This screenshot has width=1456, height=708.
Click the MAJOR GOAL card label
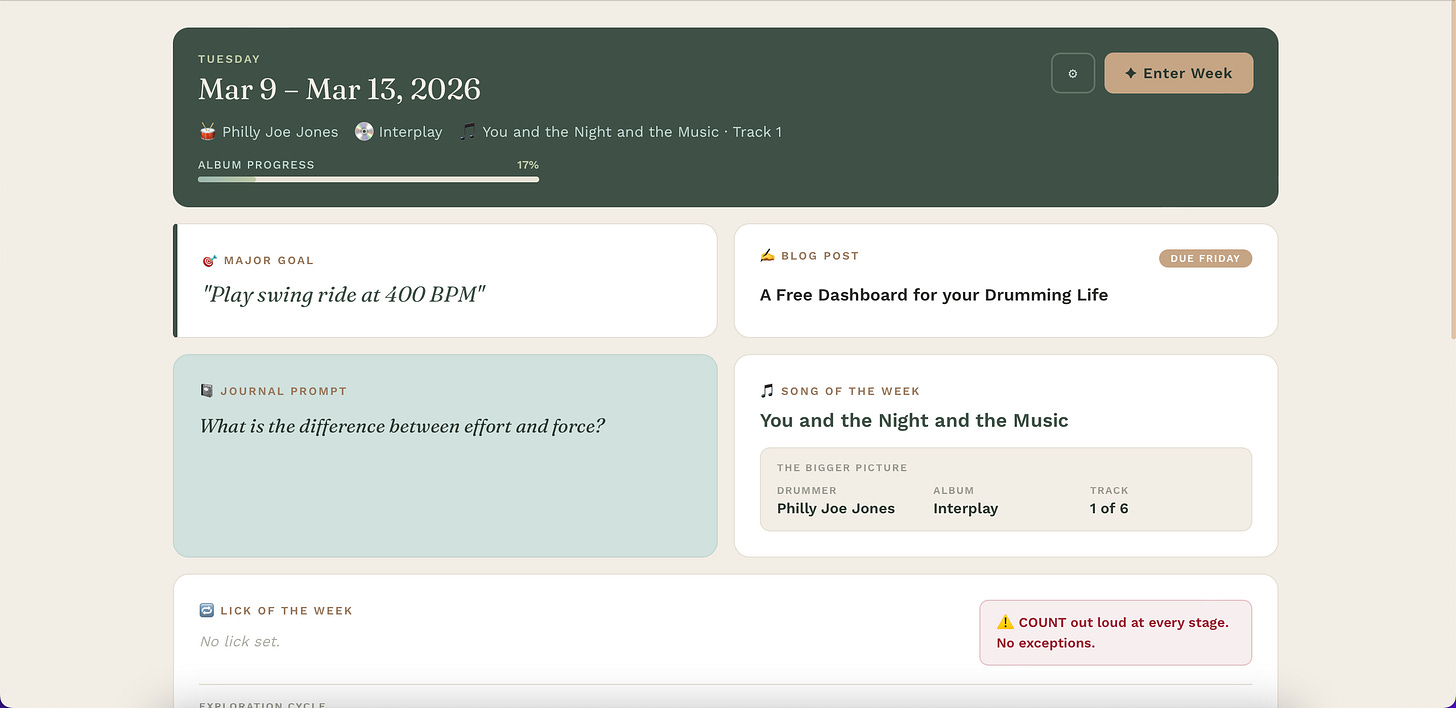269,260
